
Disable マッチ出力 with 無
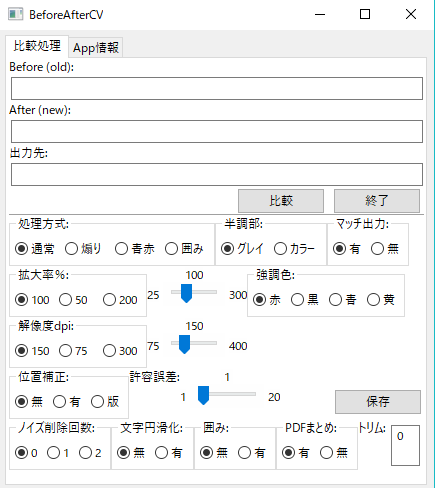tap(385, 249)
